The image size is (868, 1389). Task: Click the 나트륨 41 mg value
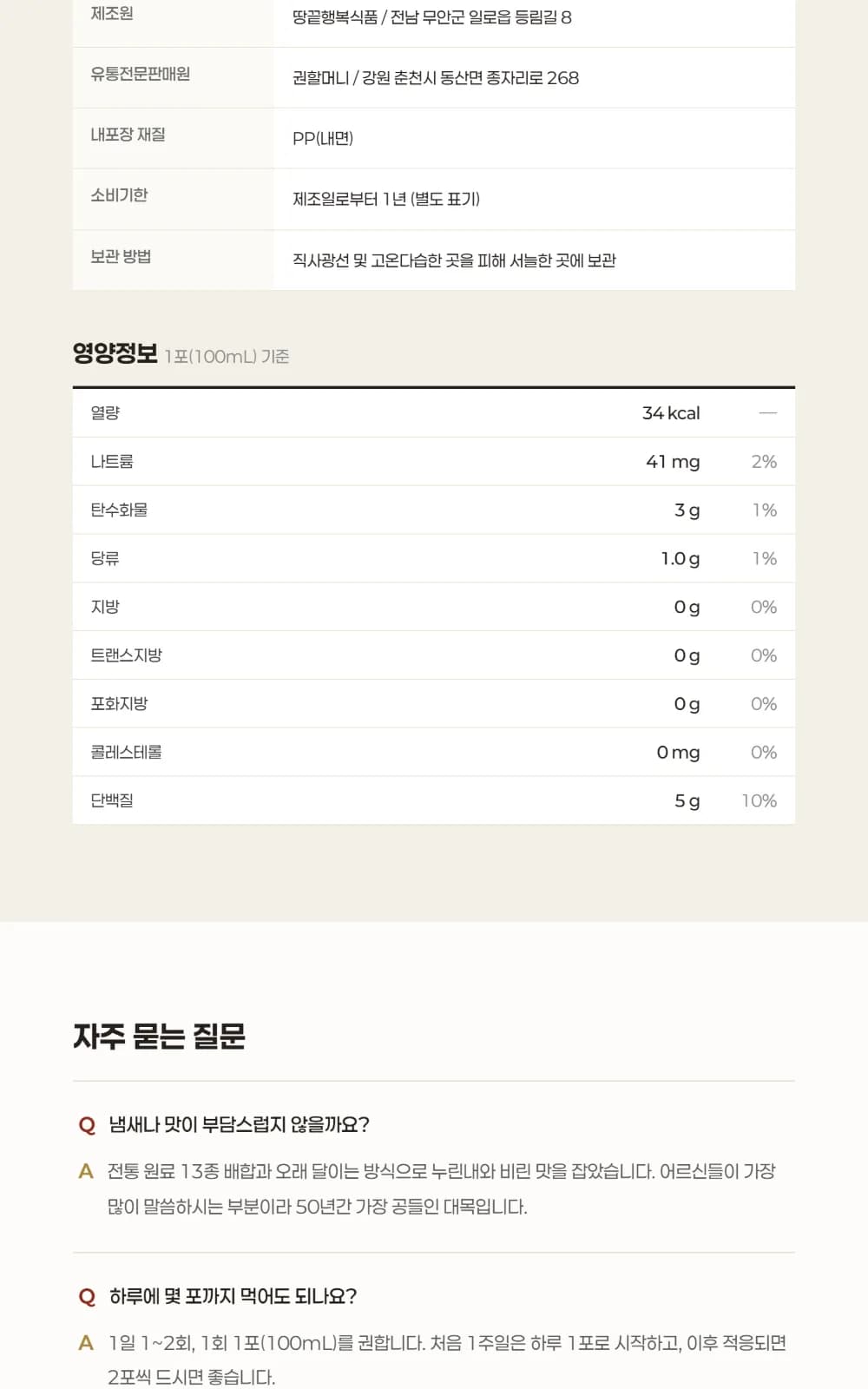tap(673, 462)
